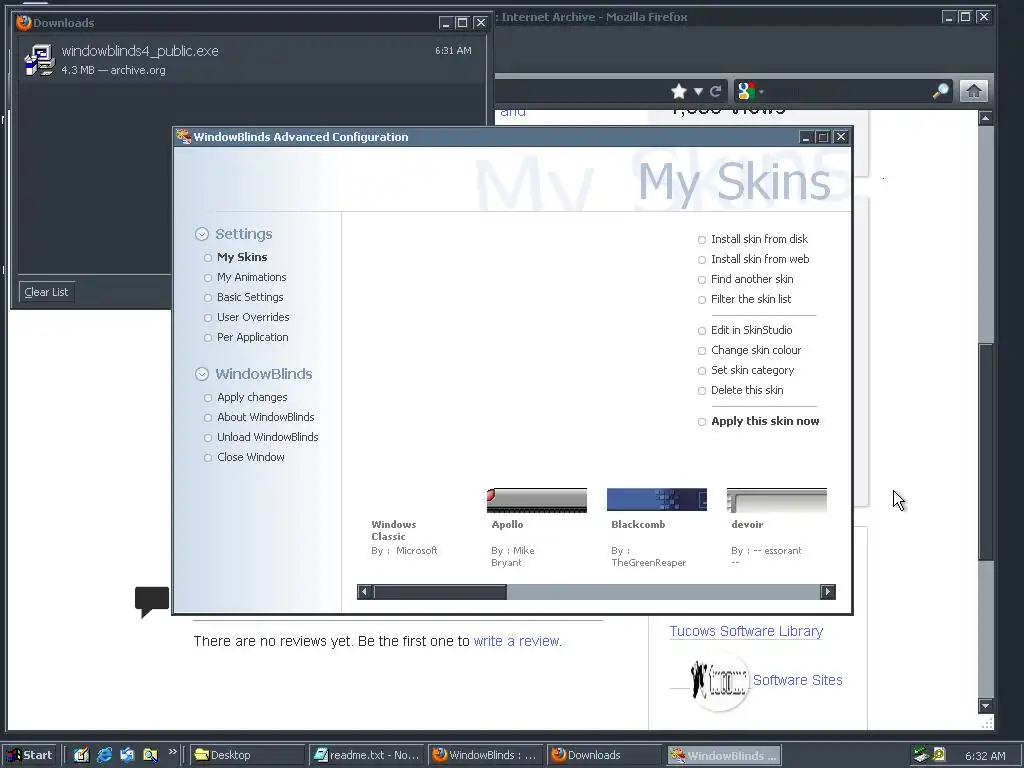Image resolution: width=1024 pixels, height=768 pixels.
Task: Open Tucows Software Library link
Action: 746,632
